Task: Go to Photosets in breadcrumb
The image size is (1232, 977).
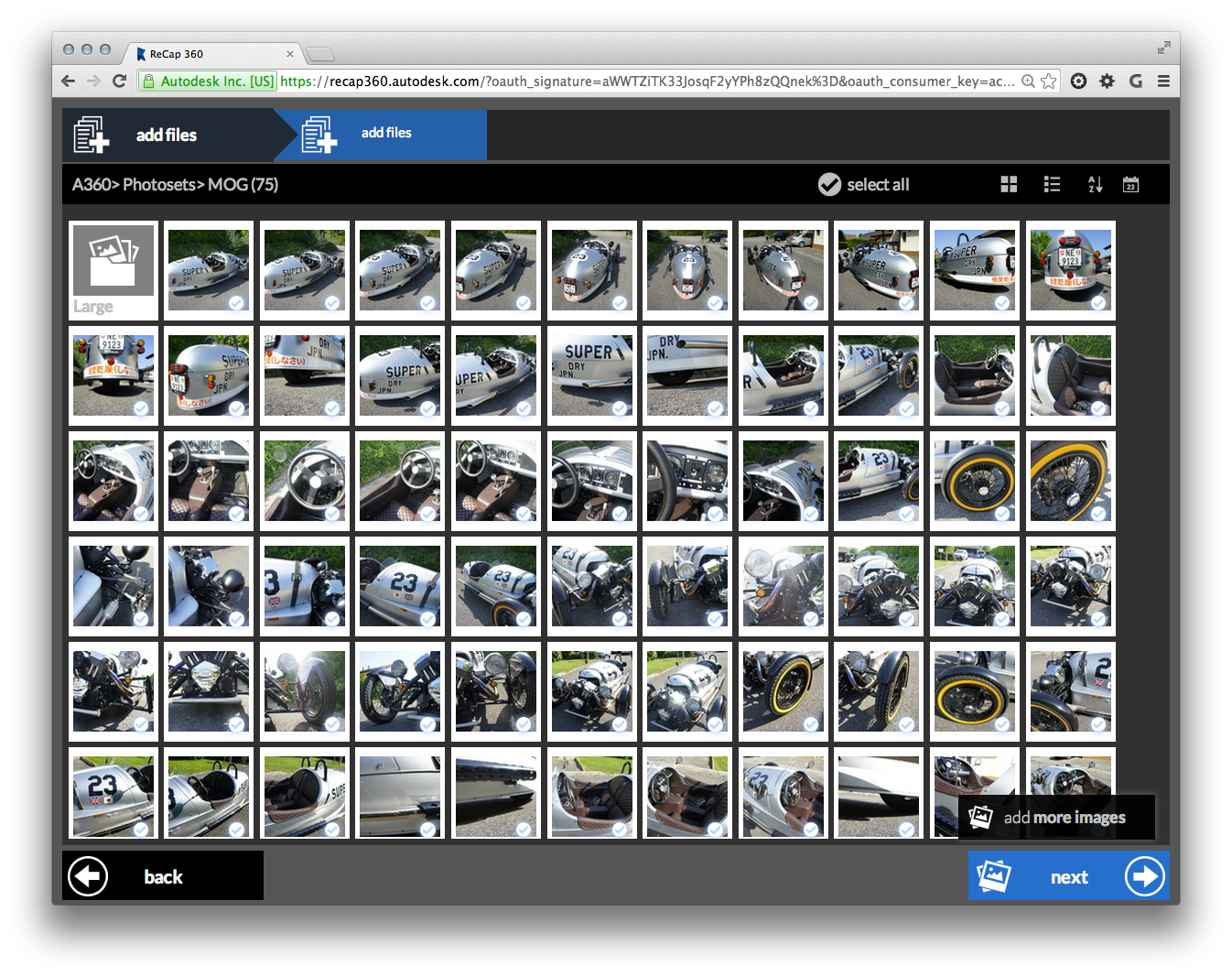Action: (159, 184)
